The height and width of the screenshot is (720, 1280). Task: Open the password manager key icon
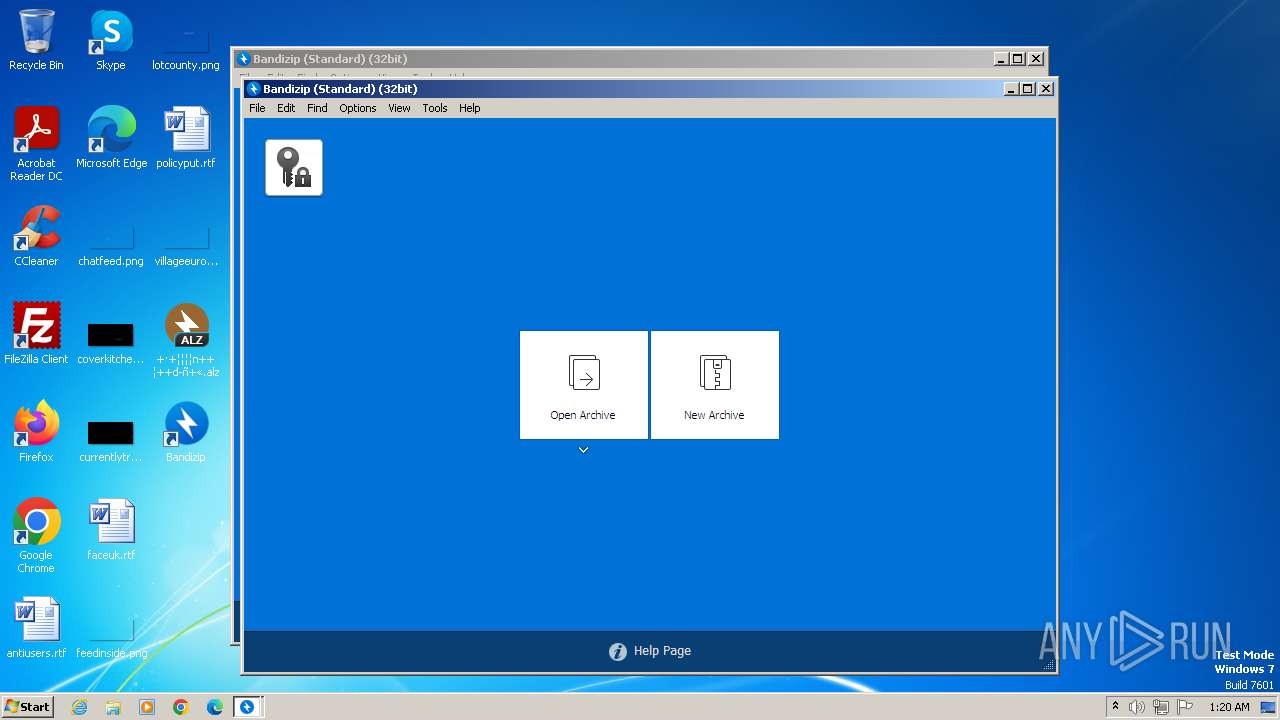click(x=294, y=167)
